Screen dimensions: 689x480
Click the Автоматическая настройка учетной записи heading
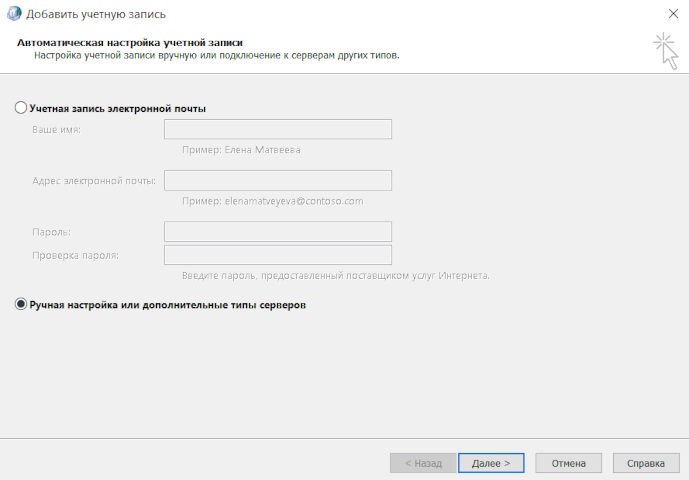[131, 43]
